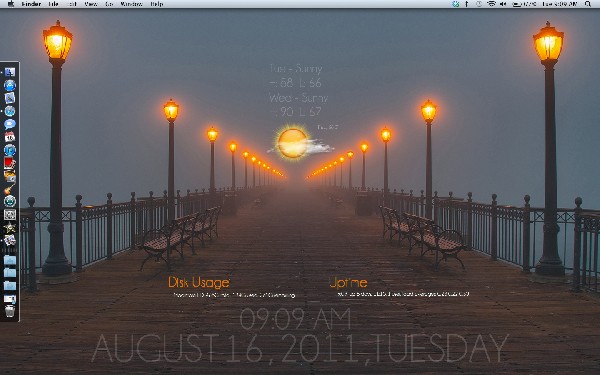The height and width of the screenshot is (375, 600).
Task: Click the large '09:09 AM' desktop clock
Action: point(295,319)
